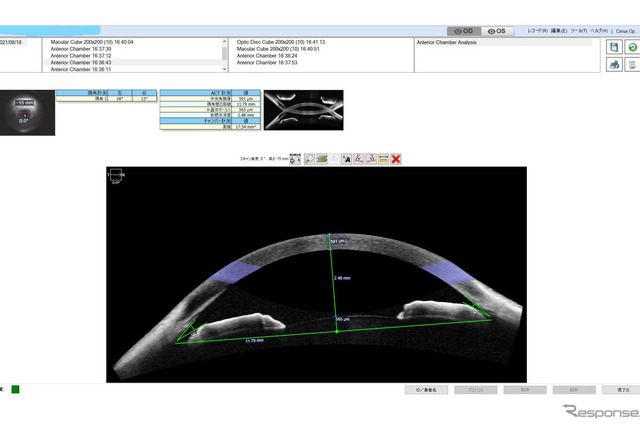Viewport: 640px width, 426px height.
Task: Click the green status square at bottom left
Action: [15, 389]
